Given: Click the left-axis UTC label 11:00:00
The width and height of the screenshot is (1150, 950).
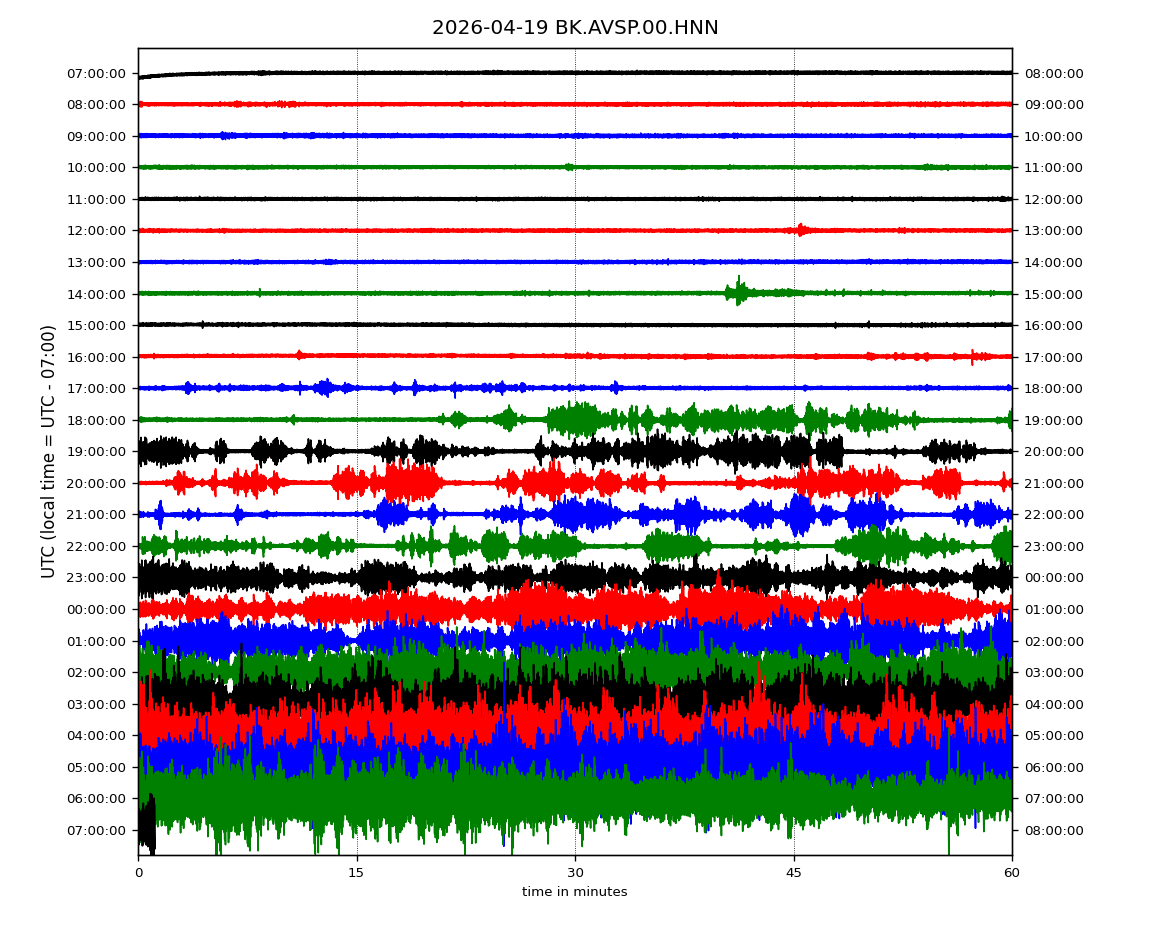Looking at the screenshot, I should (98, 199).
